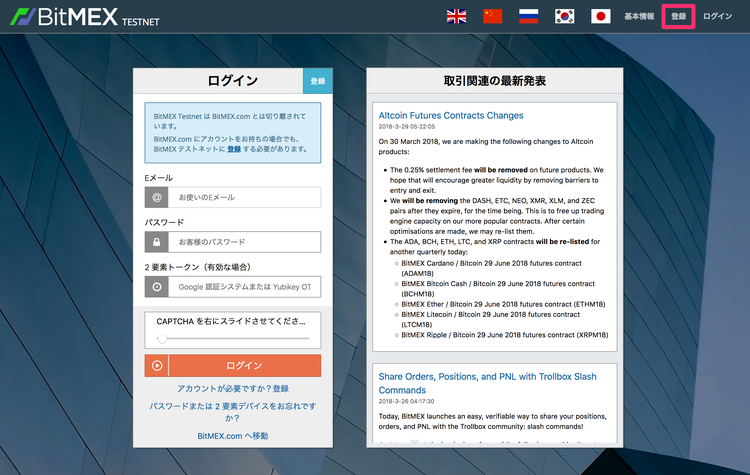This screenshot has width=750, height=475.
Task: Select the Chinese flag language option
Action: (x=493, y=16)
